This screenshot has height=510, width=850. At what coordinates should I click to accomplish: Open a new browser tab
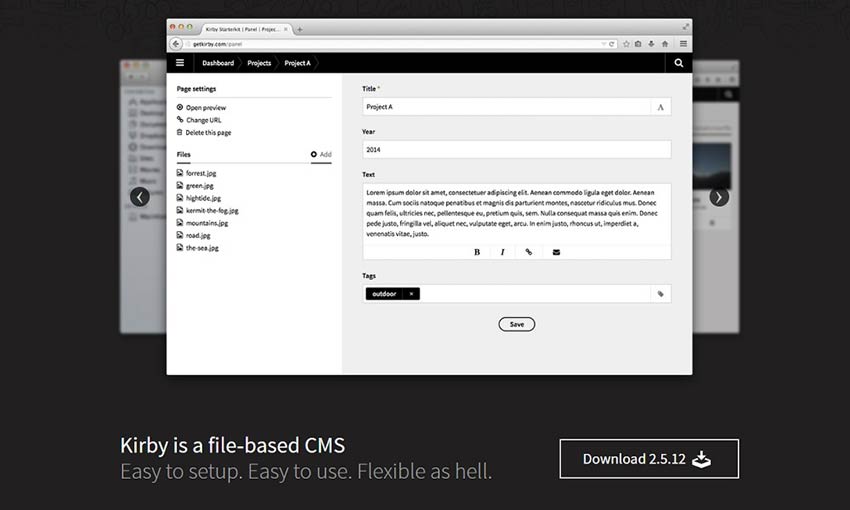click(299, 29)
